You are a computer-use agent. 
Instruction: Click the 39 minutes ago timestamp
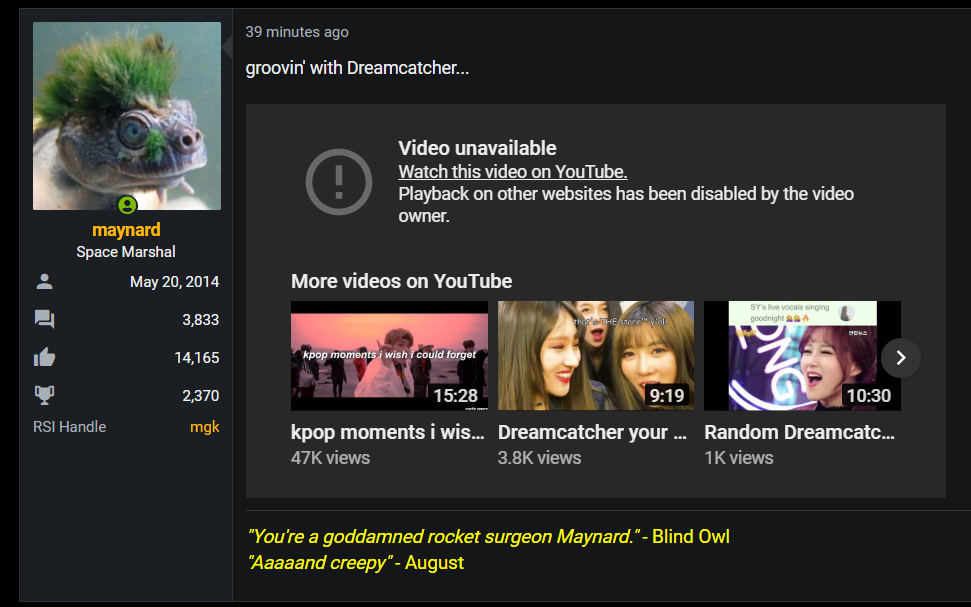[297, 32]
